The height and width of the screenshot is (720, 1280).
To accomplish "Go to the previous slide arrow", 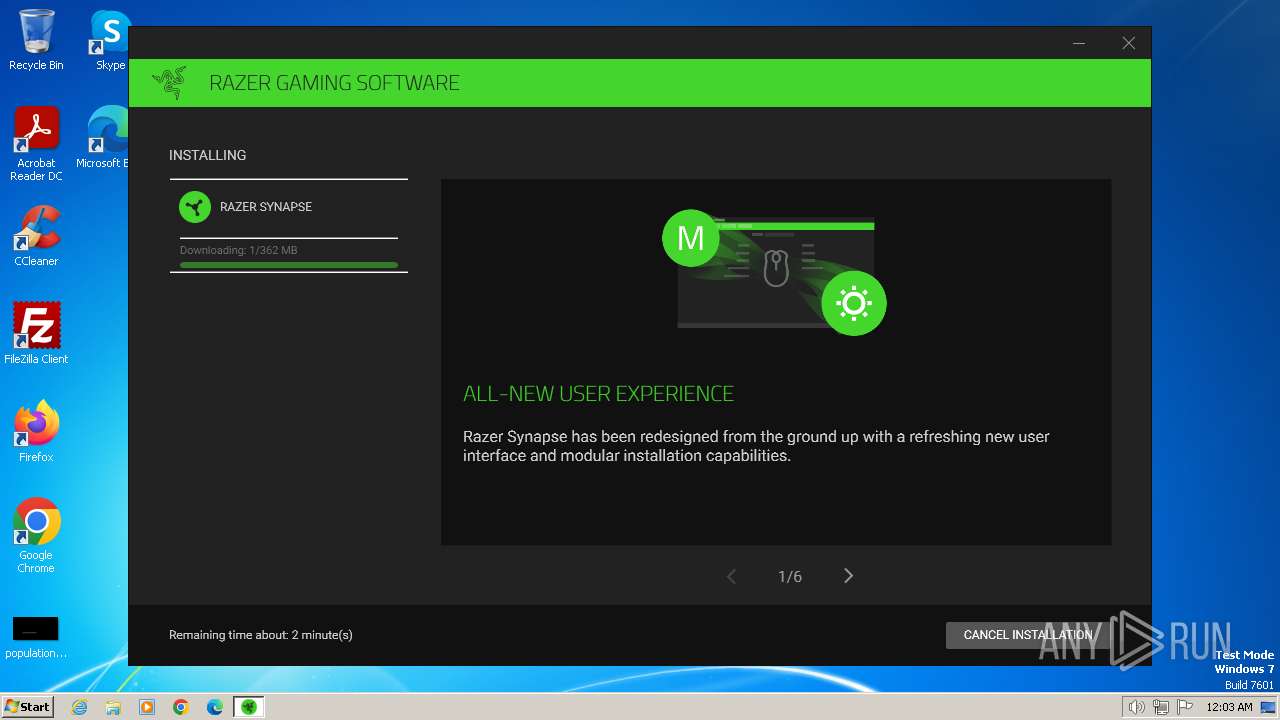I will coord(731,576).
